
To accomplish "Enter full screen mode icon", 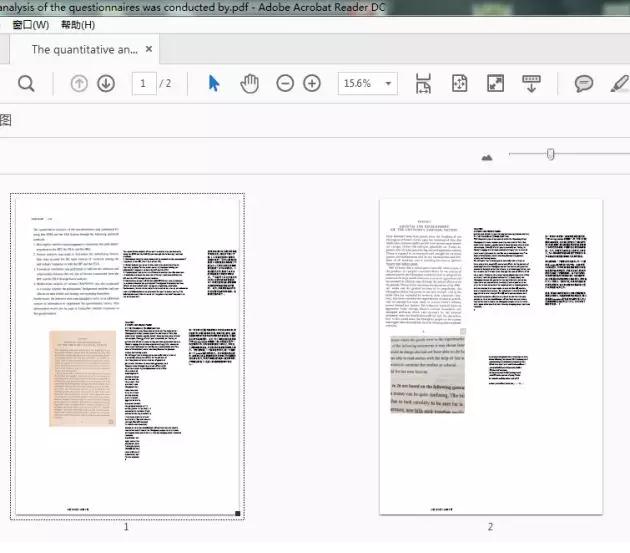I will coord(495,84).
